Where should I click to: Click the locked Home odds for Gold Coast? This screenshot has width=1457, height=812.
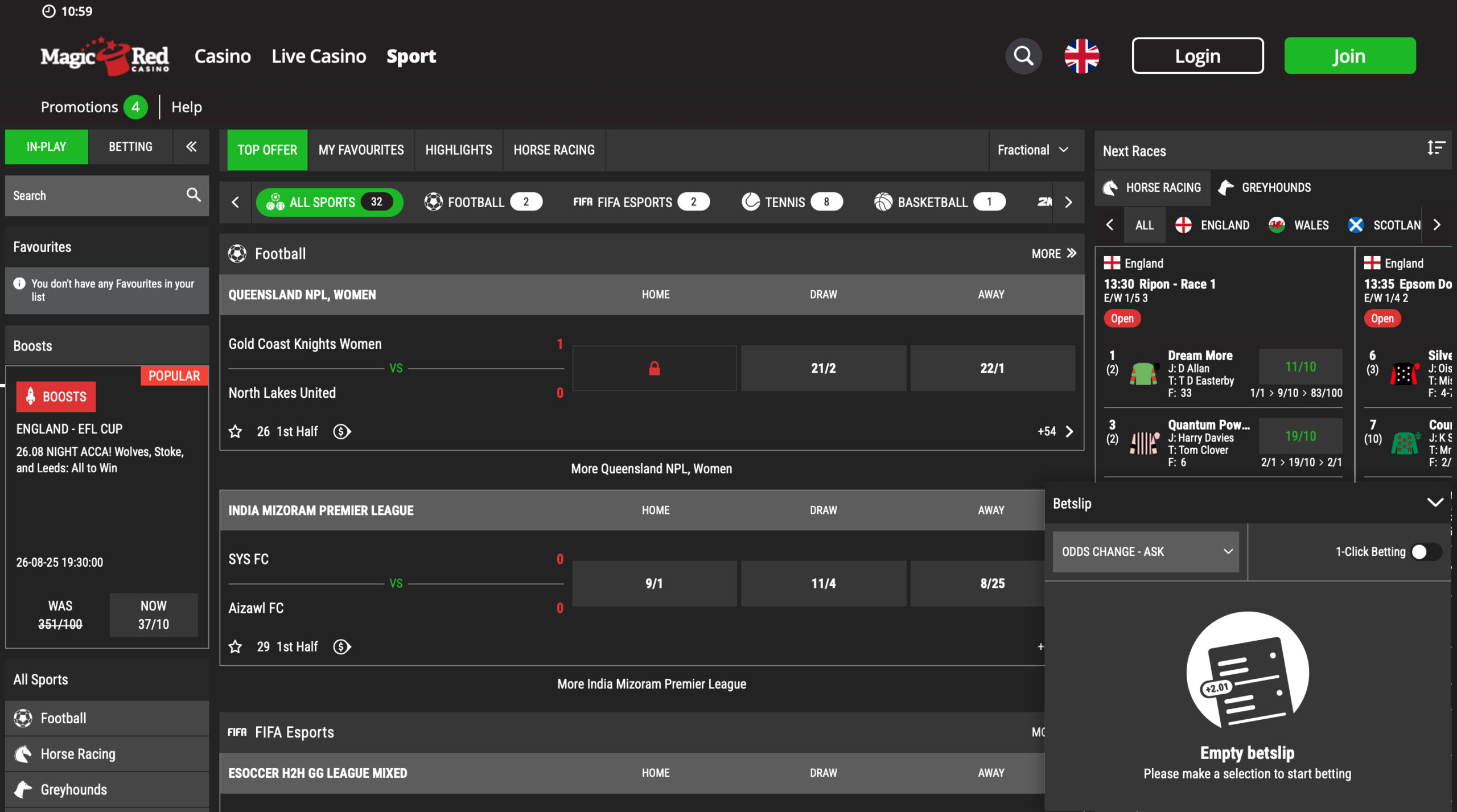(x=655, y=368)
